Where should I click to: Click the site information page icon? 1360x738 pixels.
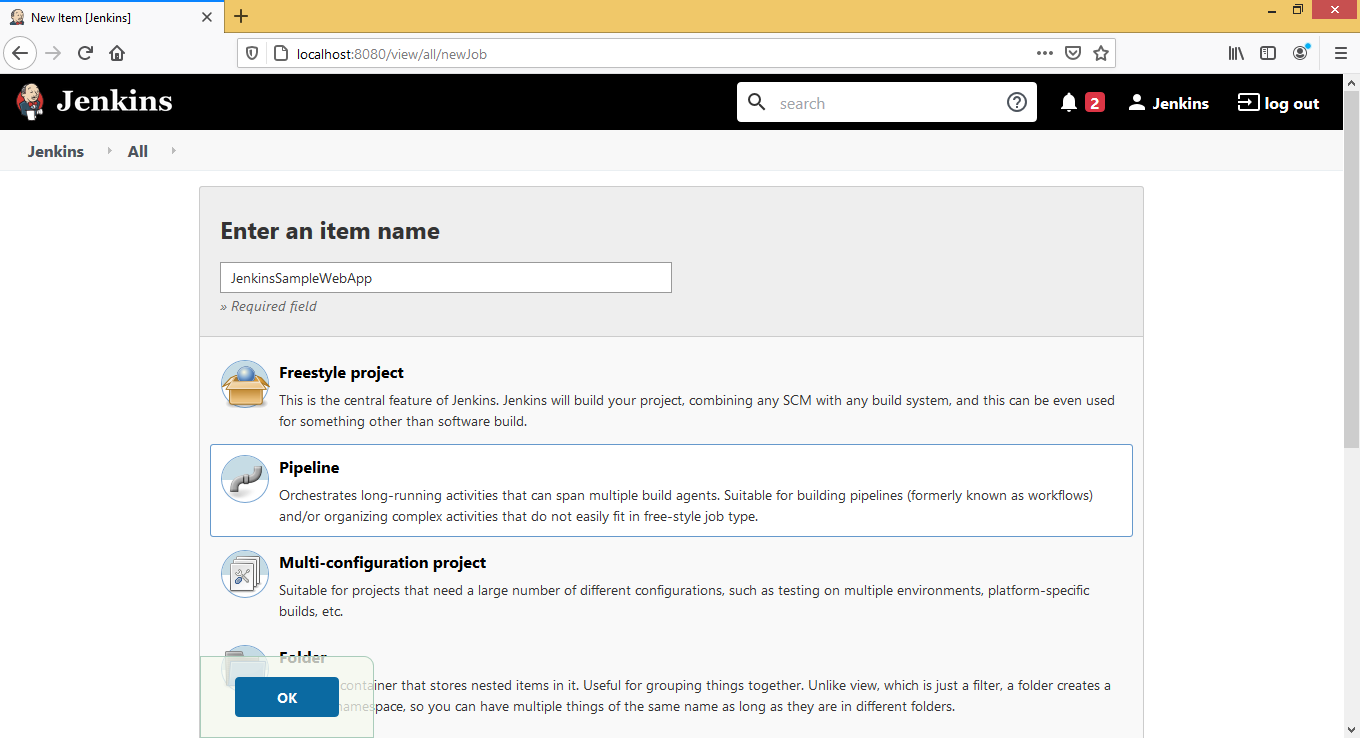pyautogui.click(x=279, y=53)
